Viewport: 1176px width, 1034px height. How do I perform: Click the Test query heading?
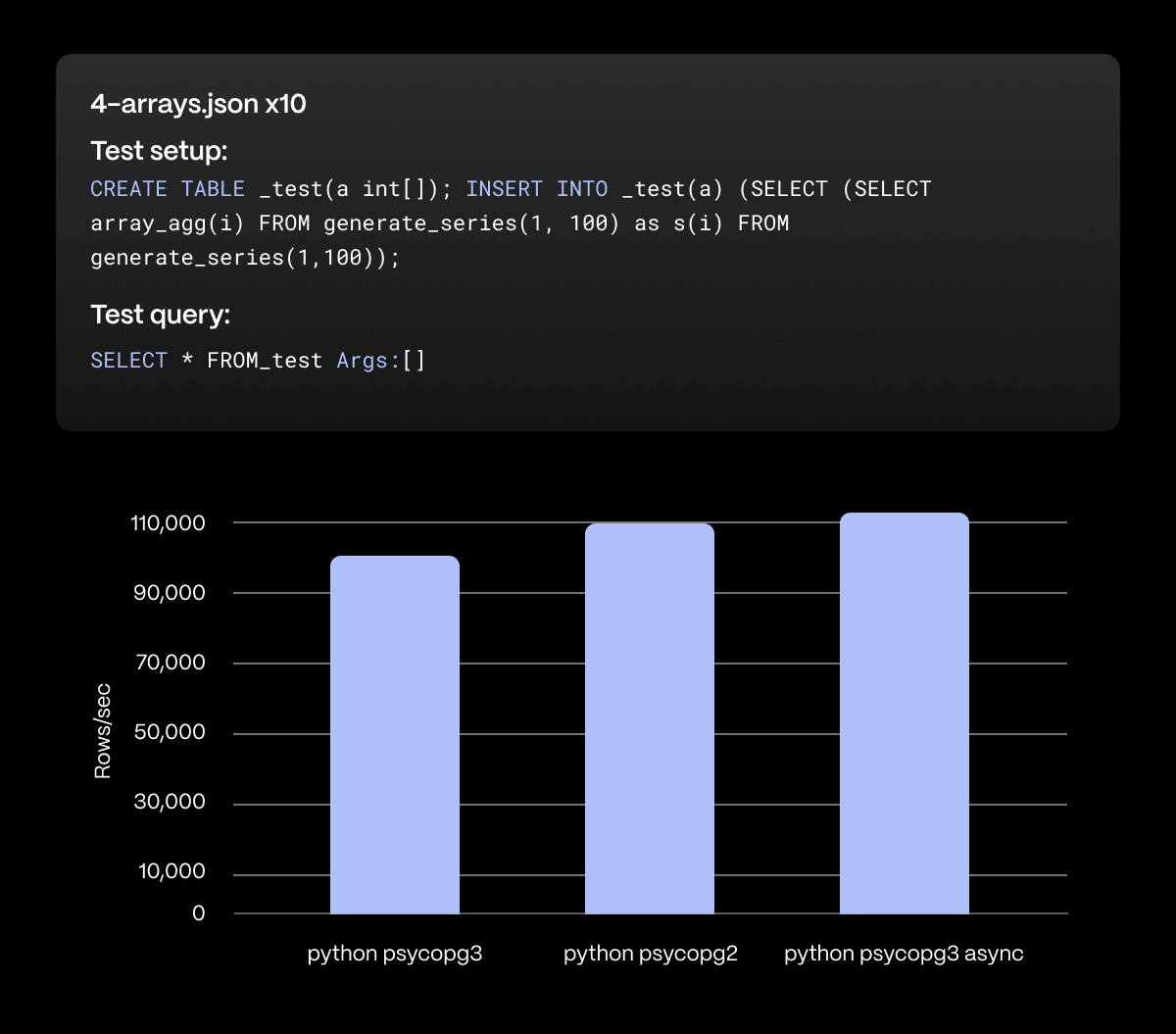161,315
